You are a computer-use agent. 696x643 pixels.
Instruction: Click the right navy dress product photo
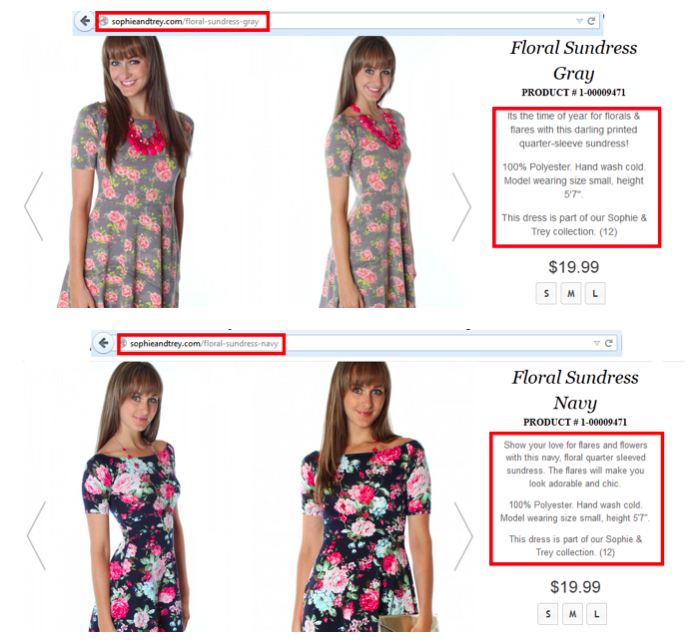366,497
